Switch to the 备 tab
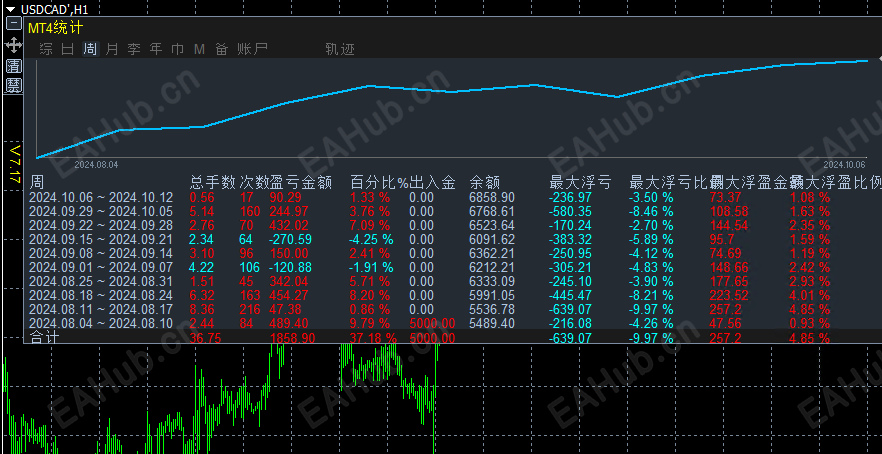The width and height of the screenshot is (882, 454). [222, 49]
